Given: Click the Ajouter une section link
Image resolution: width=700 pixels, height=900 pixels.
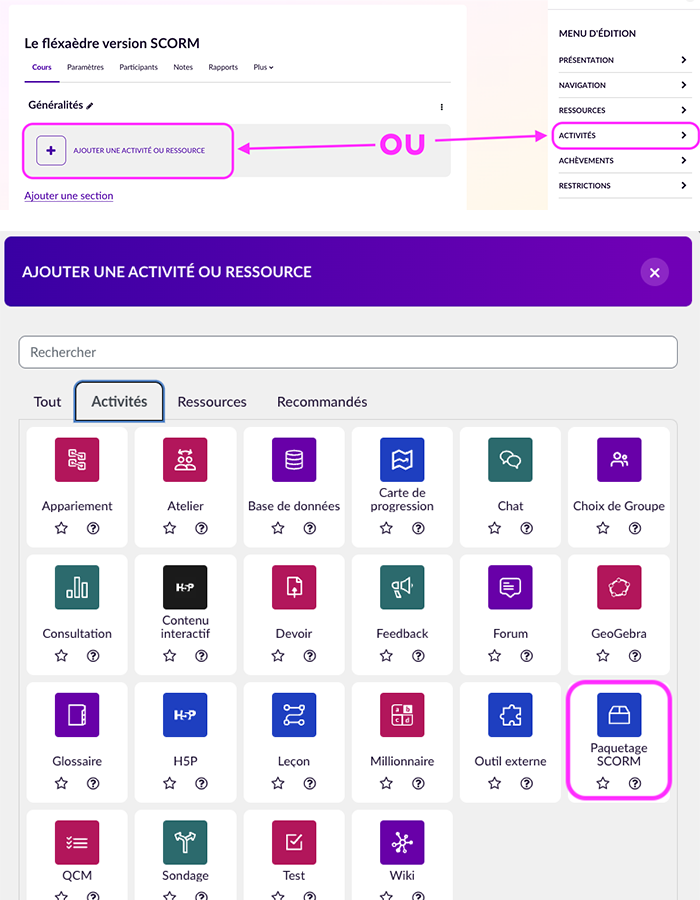Looking at the screenshot, I should click(68, 196).
